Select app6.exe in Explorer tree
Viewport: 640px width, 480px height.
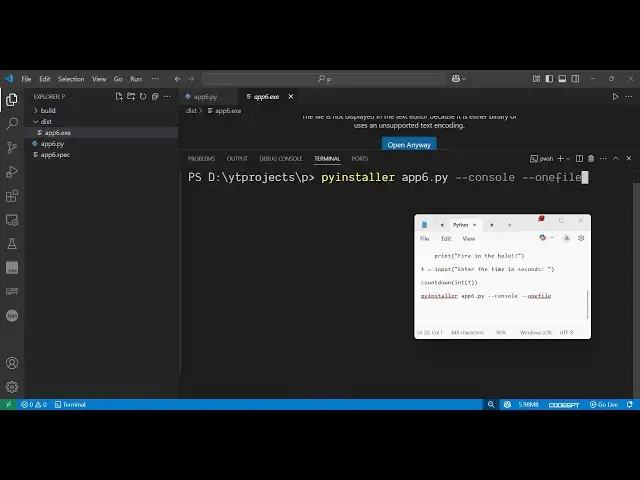tap(101, 133)
